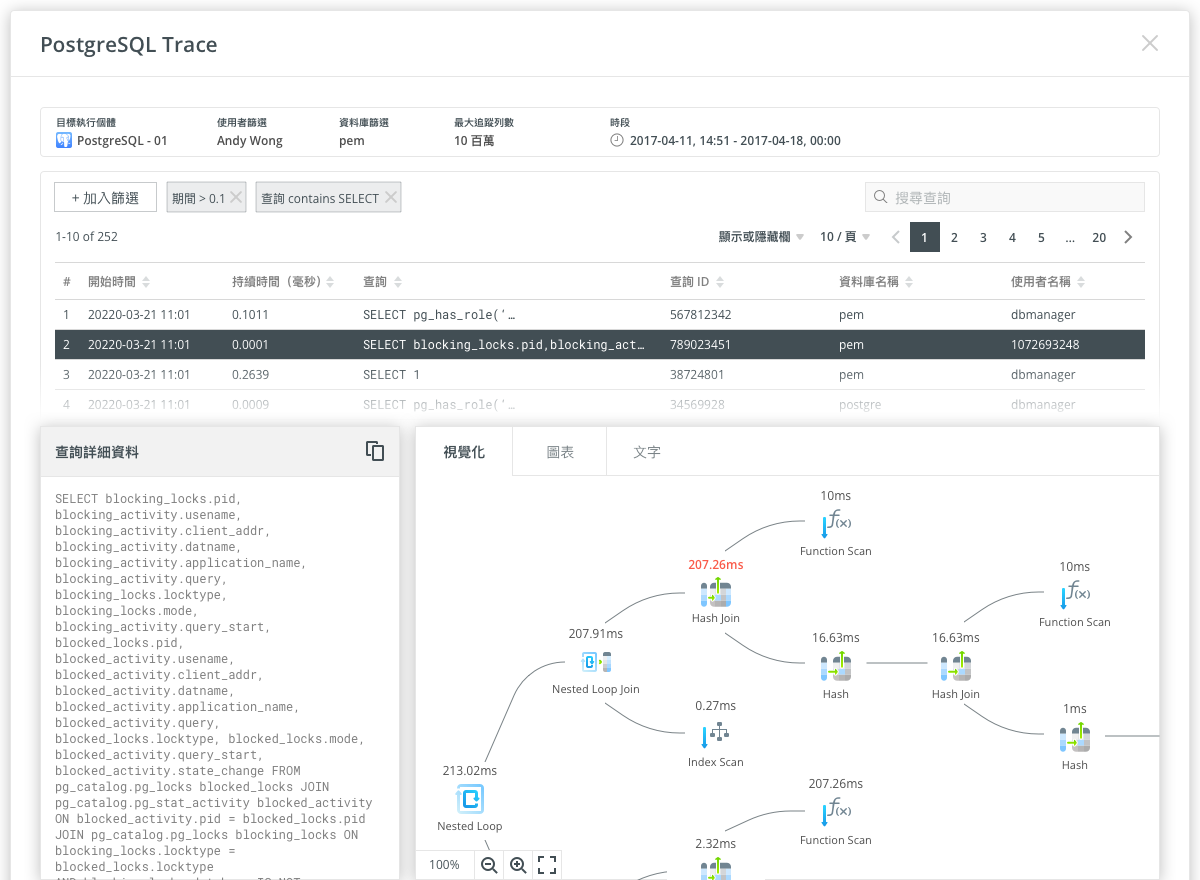The width and height of the screenshot is (1200, 880).
Task: Toggle fullscreen view of the plan diagram
Action: 547,865
